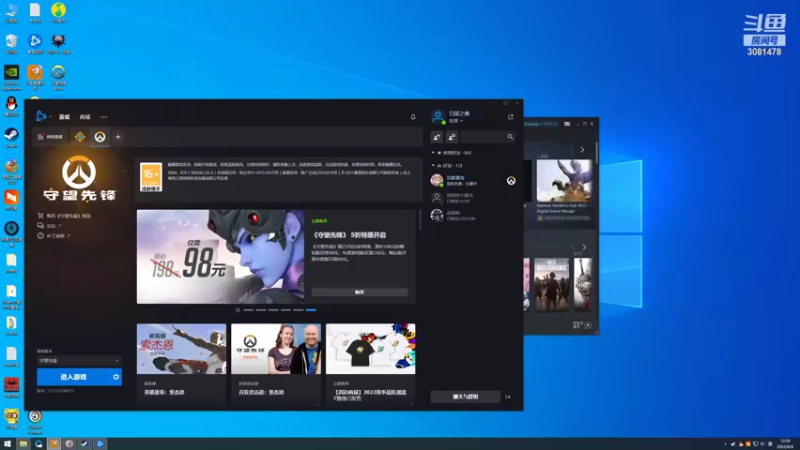
Task: Open the 游戏 (Games) tab
Action: pyautogui.click(x=64, y=117)
